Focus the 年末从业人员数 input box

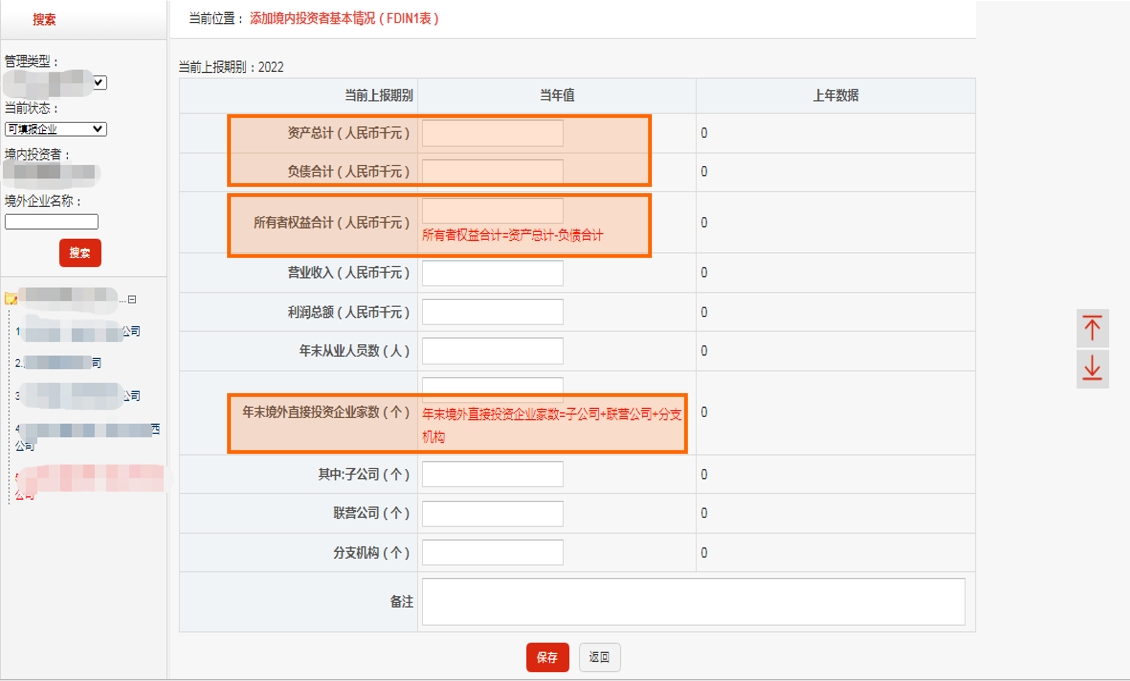tap(494, 351)
